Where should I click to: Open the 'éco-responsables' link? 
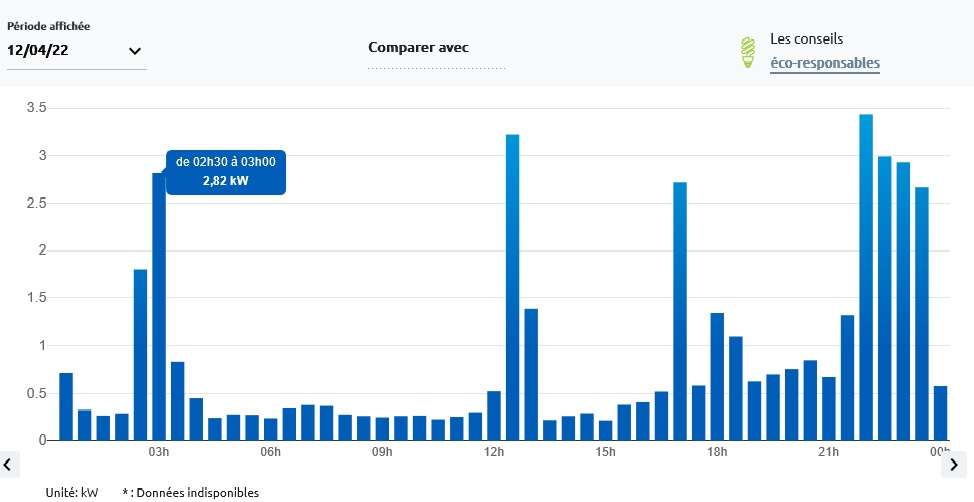[824, 63]
